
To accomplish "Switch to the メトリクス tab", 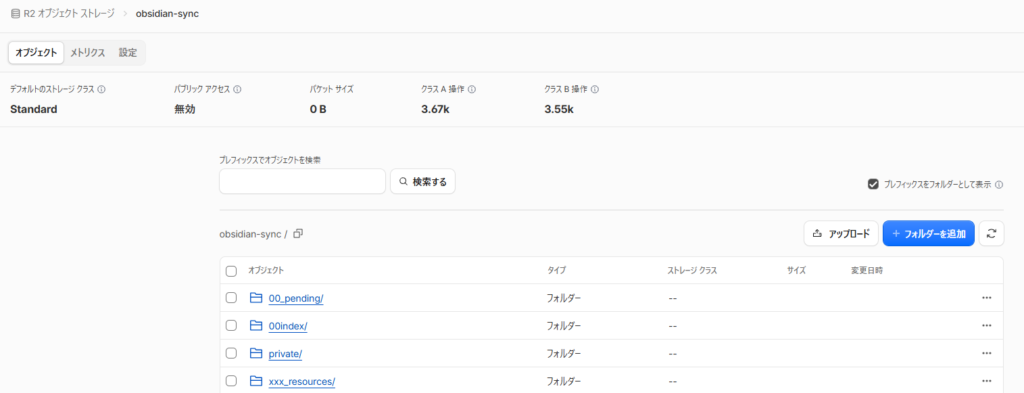I will [x=88, y=53].
